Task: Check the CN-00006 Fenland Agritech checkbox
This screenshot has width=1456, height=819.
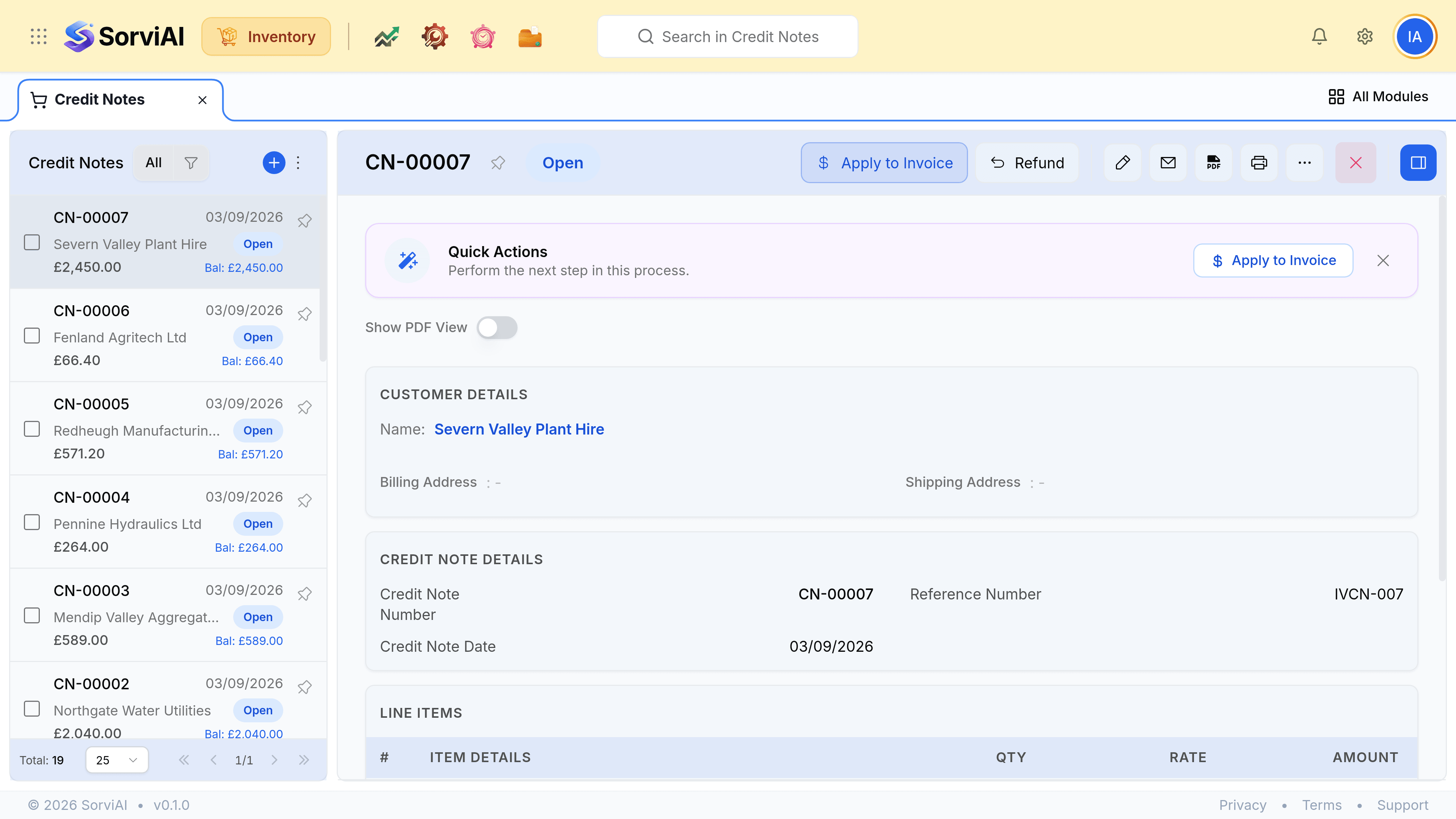Action: (x=31, y=336)
